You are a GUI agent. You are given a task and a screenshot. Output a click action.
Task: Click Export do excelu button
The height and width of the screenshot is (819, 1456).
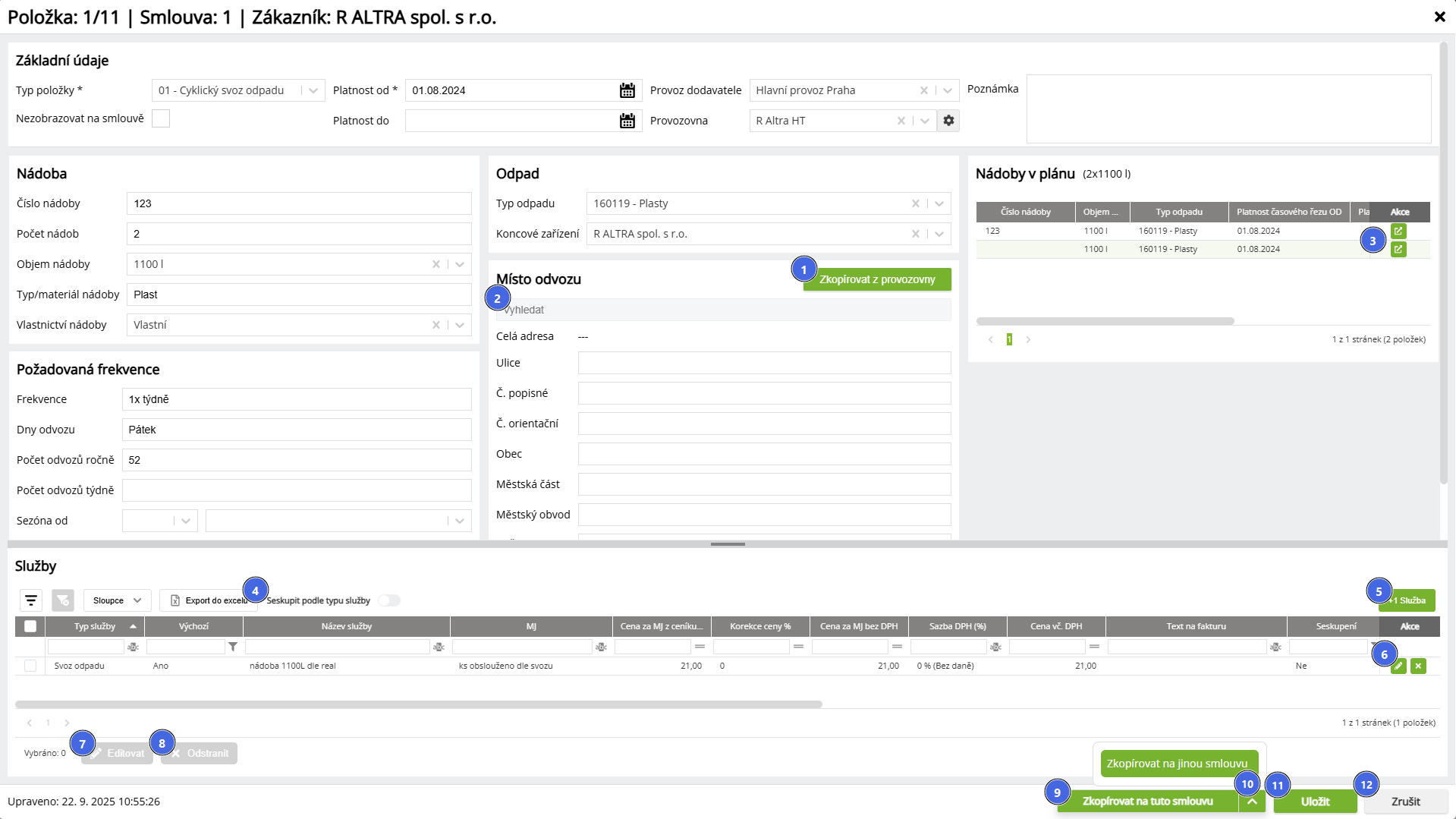click(209, 600)
